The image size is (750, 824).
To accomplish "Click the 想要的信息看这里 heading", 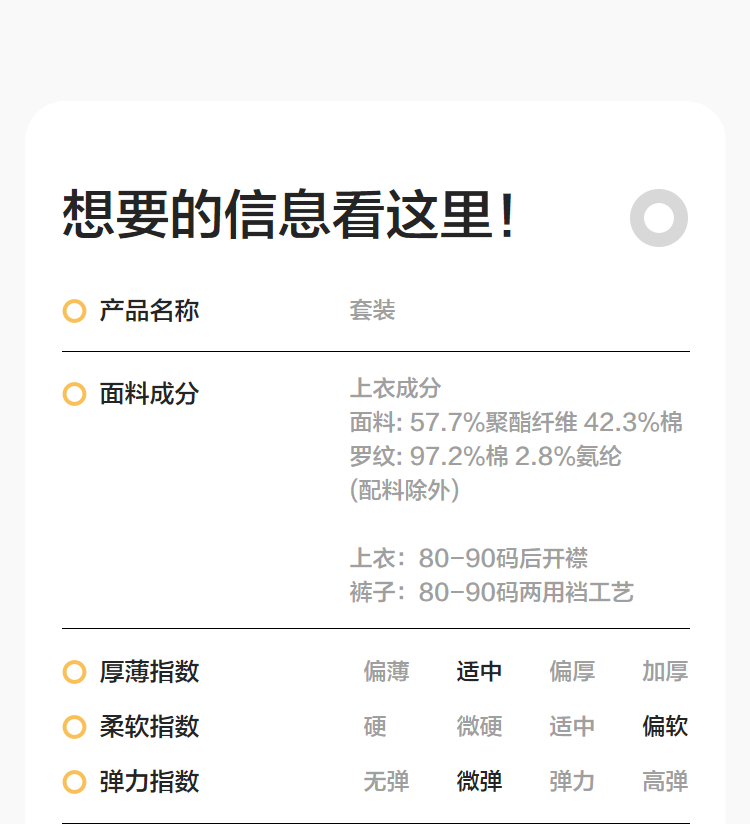I will 289,215.
